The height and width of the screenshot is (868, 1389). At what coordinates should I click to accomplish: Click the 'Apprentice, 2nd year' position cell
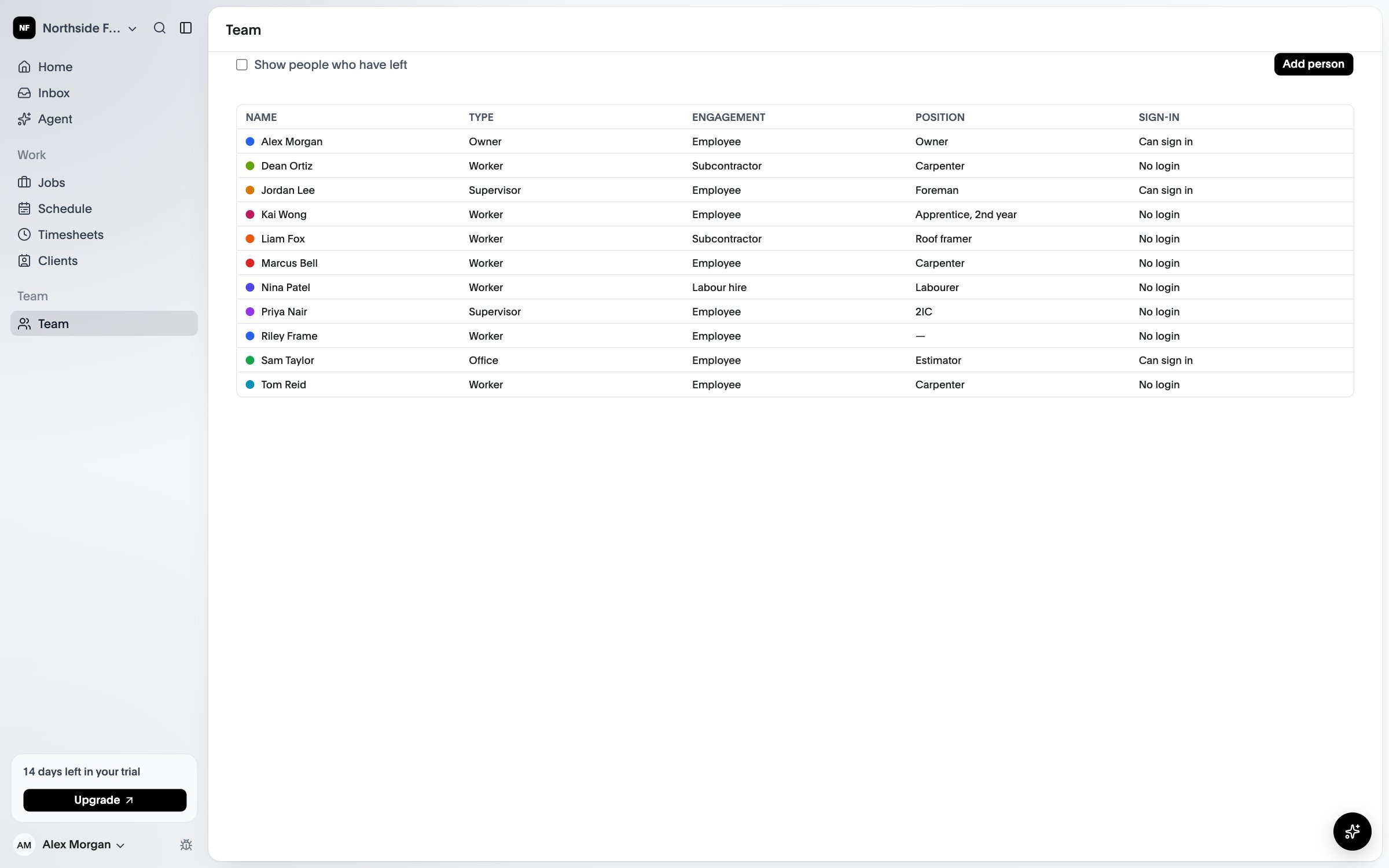[965, 215]
